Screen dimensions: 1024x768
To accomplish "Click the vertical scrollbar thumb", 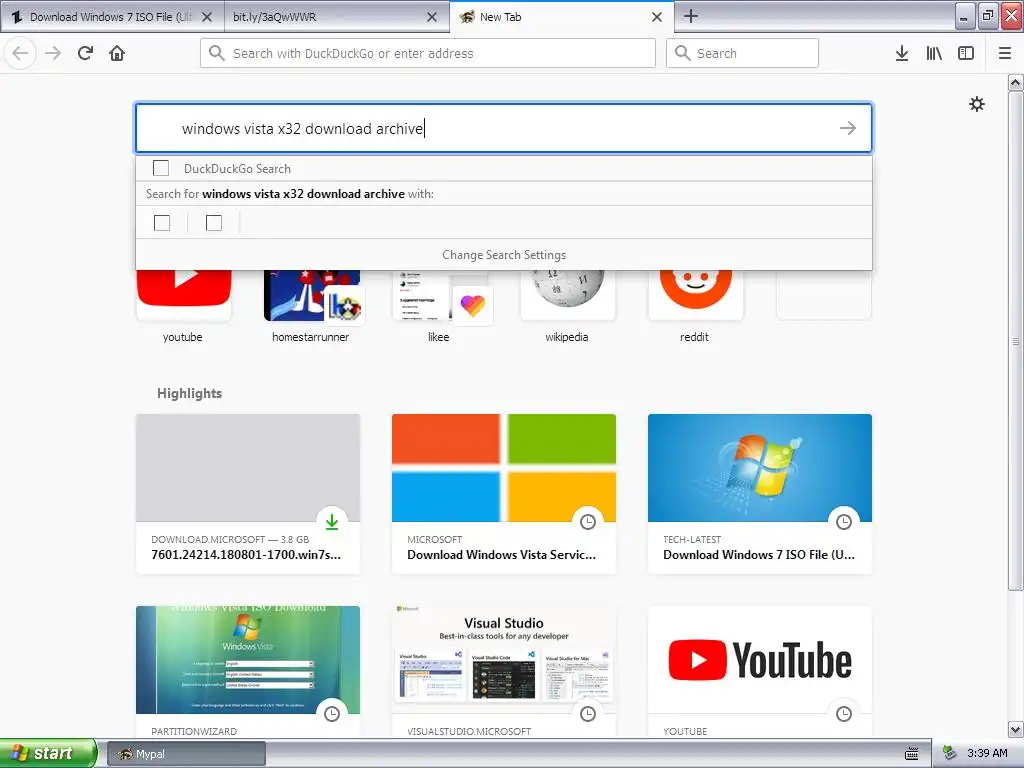I will (1015, 342).
